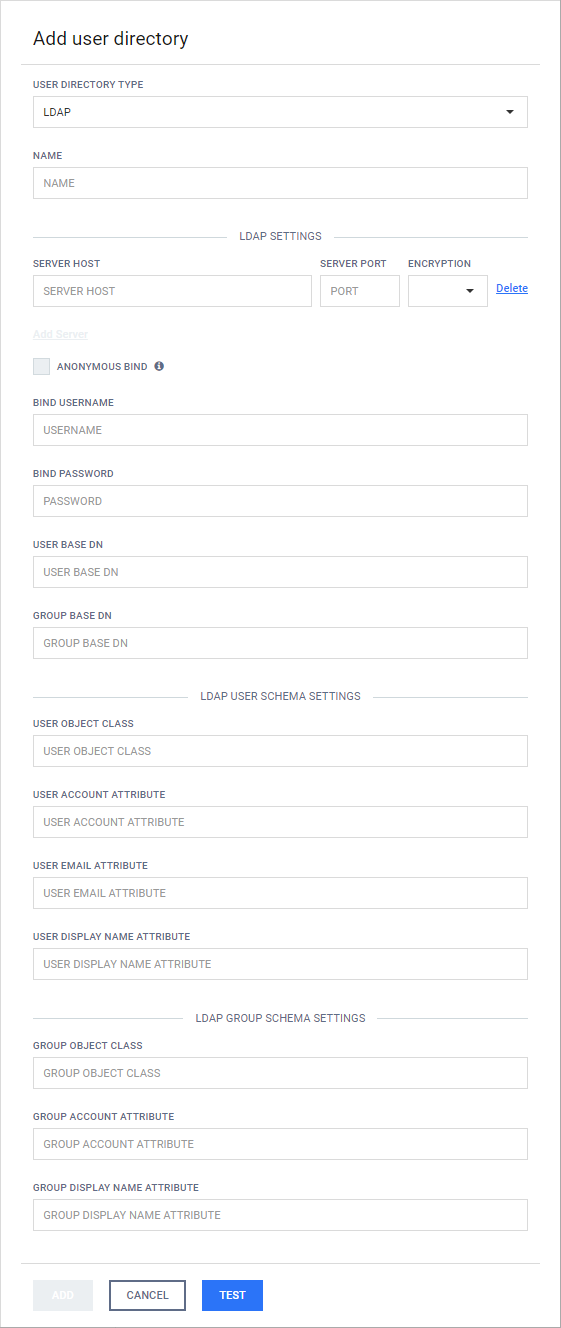Click the Add button
This screenshot has width=561, height=1328.
[63, 1295]
